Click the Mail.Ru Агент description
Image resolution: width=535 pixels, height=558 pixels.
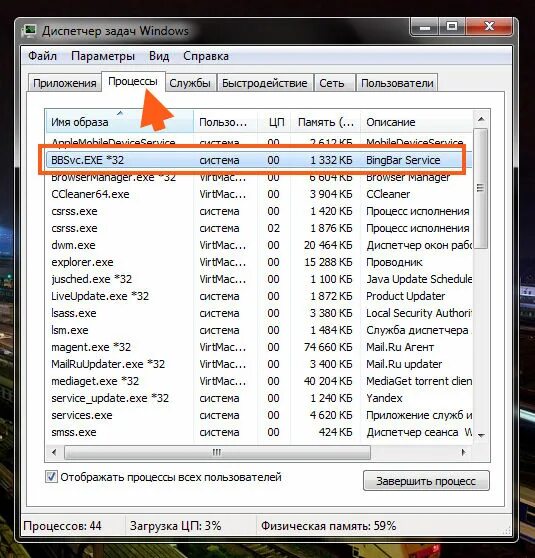point(400,347)
